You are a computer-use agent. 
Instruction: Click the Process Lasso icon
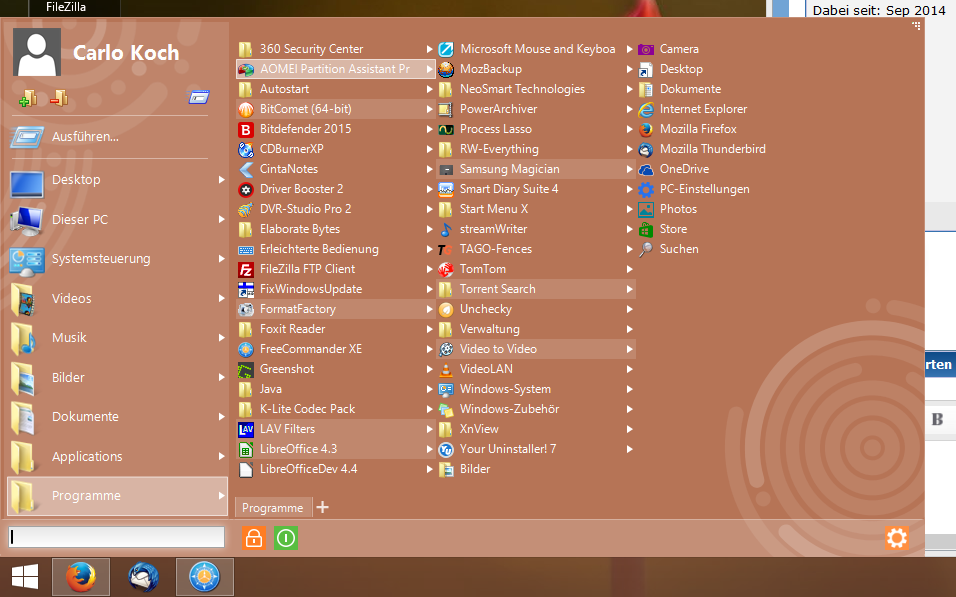point(446,129)
